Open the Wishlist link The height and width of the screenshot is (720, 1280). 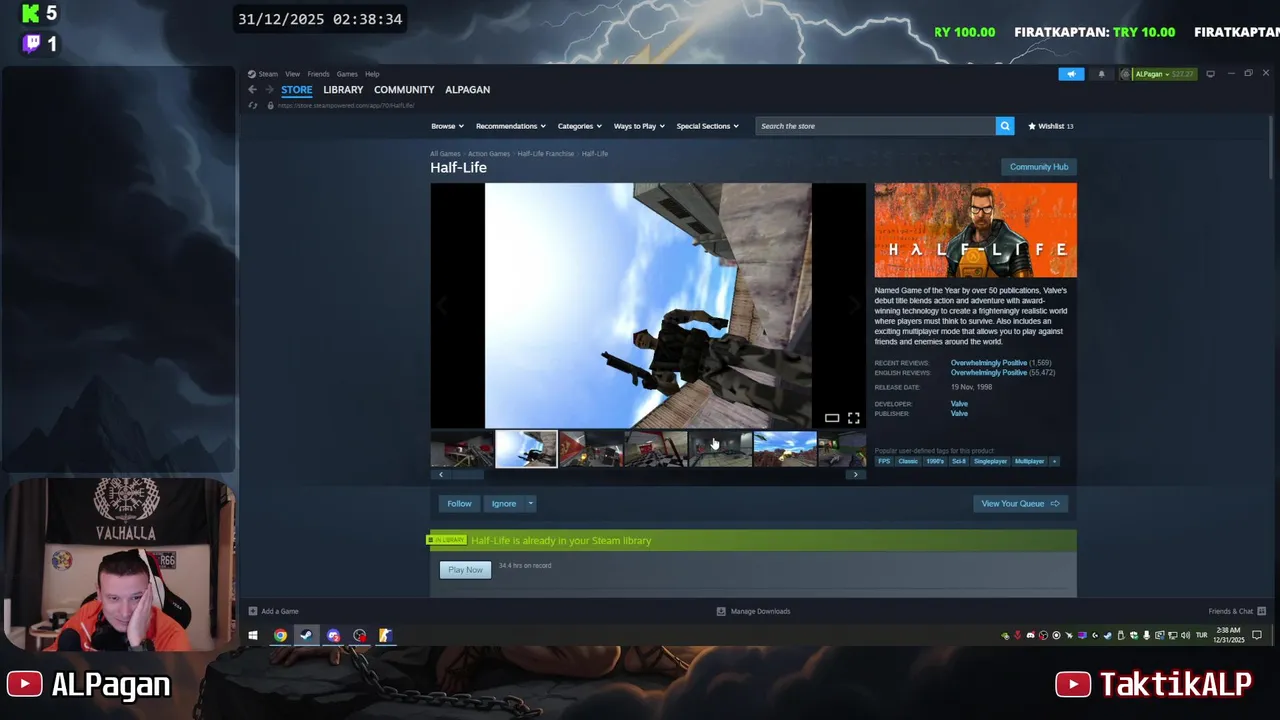click(x=1051, y=126)
